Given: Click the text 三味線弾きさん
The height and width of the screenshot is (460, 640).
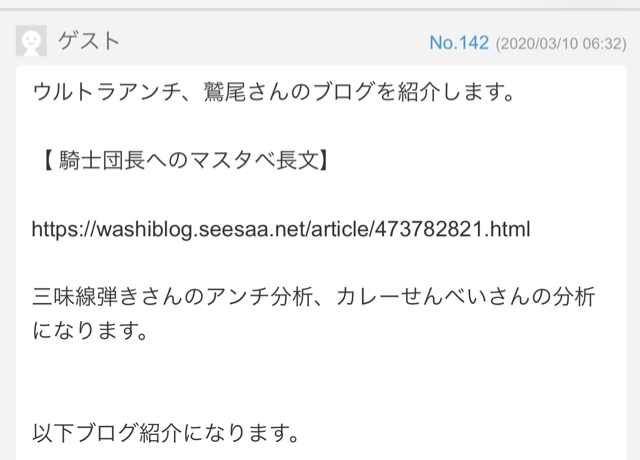Looking at the screenshot, I should (107, 297).
